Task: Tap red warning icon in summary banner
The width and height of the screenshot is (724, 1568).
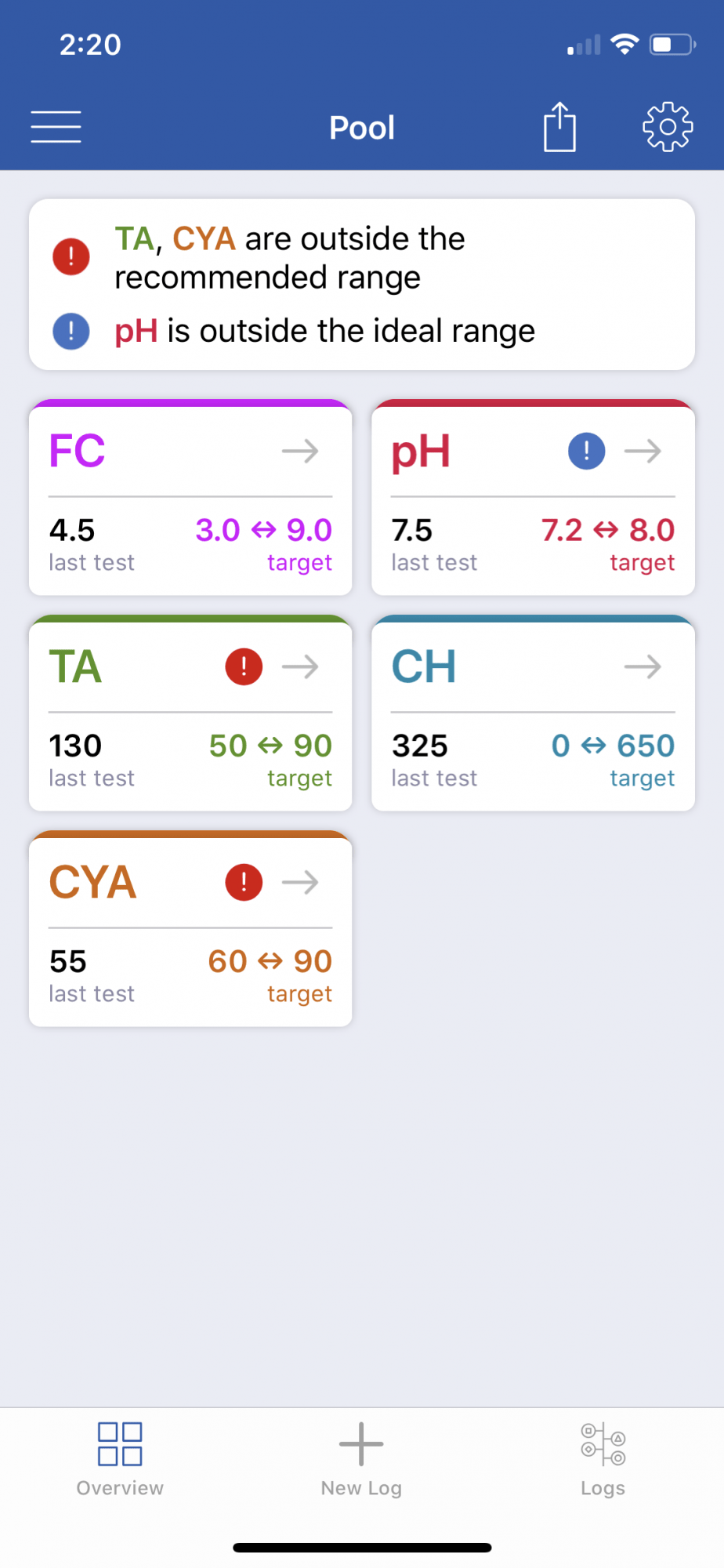Action: point(71,256)
